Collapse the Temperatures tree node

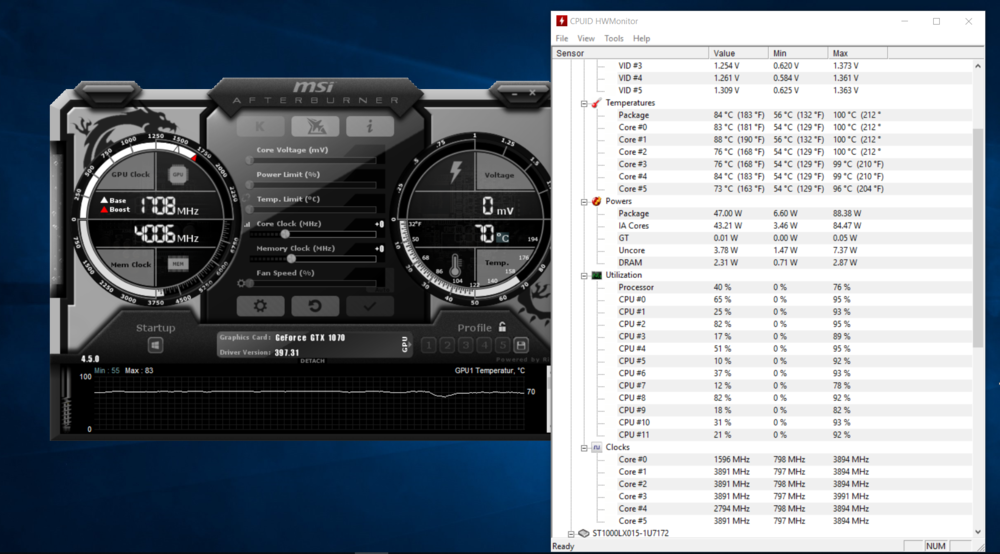(x=584, y=103)
